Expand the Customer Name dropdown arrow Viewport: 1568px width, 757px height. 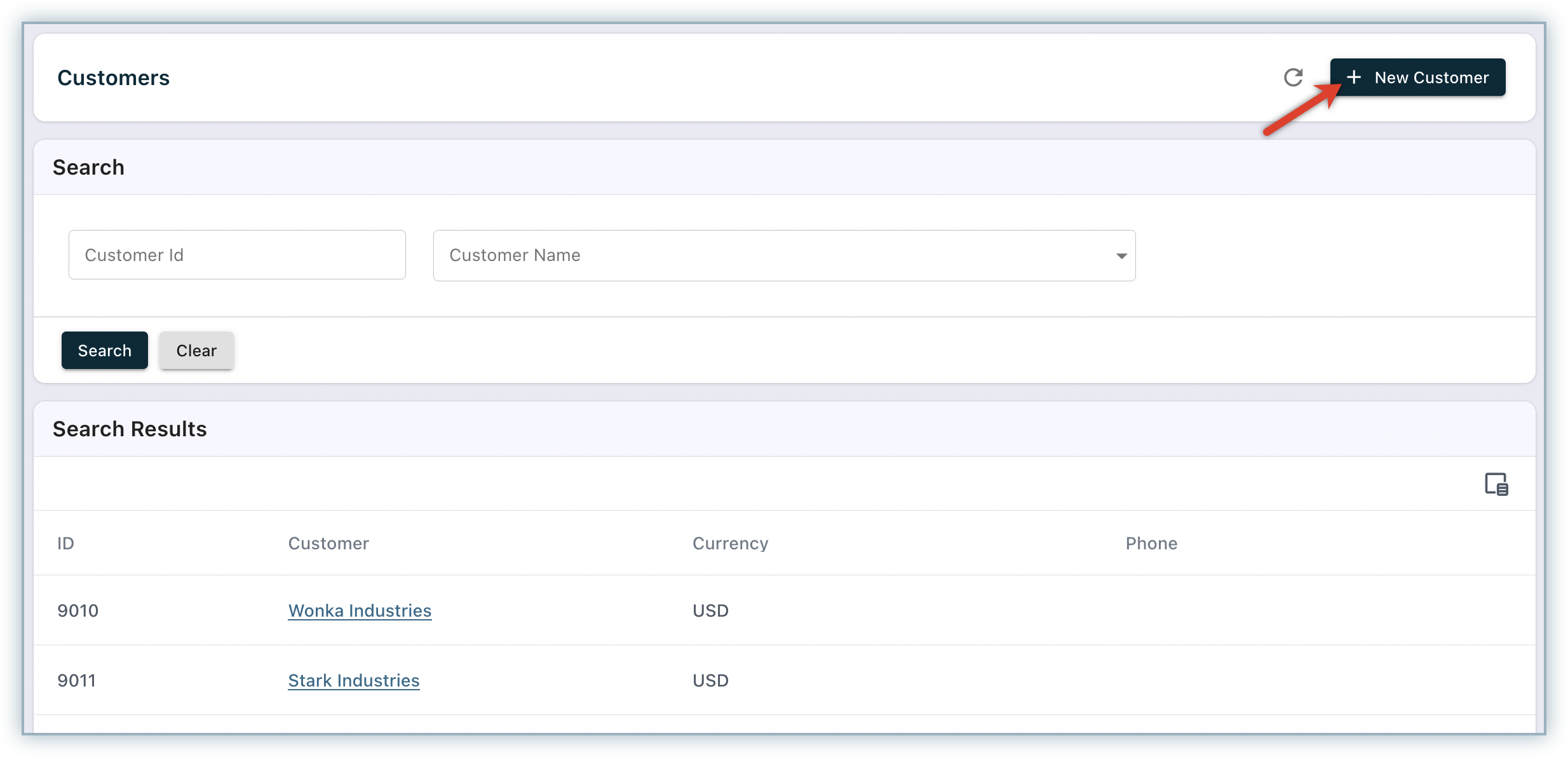click(1121, 256)
